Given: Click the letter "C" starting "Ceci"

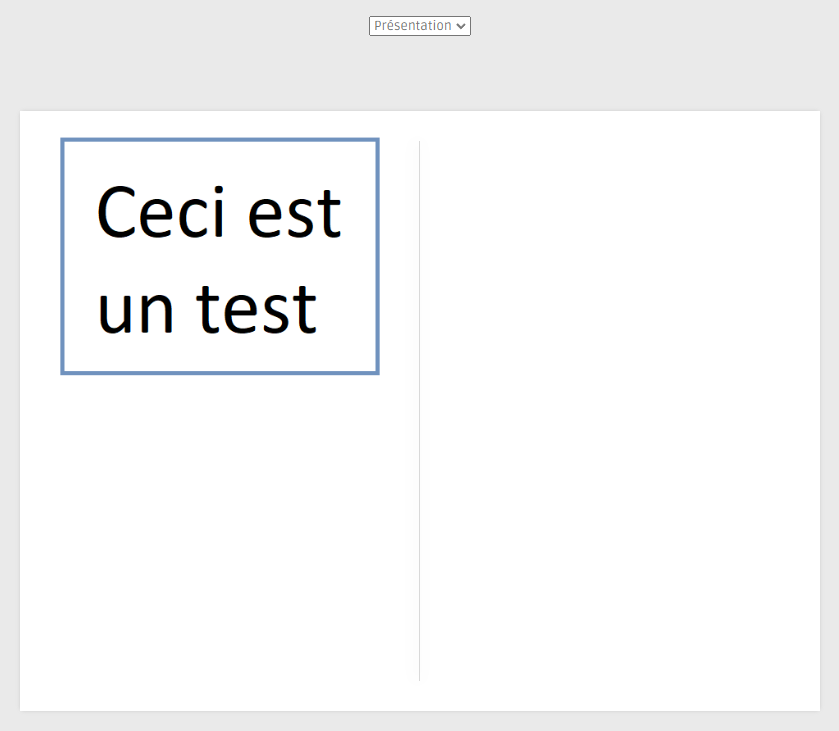Looking at the screenshot, I should pyautogui.click(x=116, y=212).
